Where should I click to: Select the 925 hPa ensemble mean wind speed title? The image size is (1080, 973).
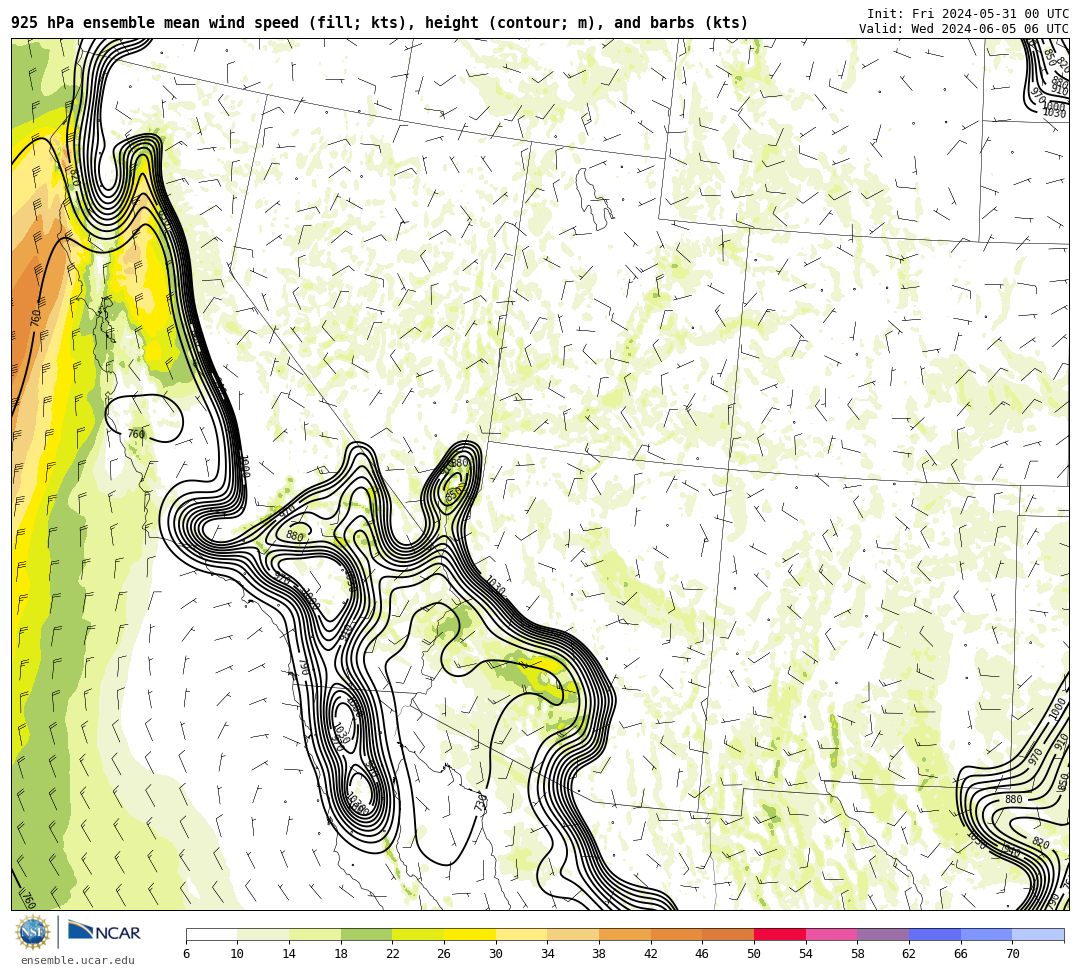(x=380, y=23)
